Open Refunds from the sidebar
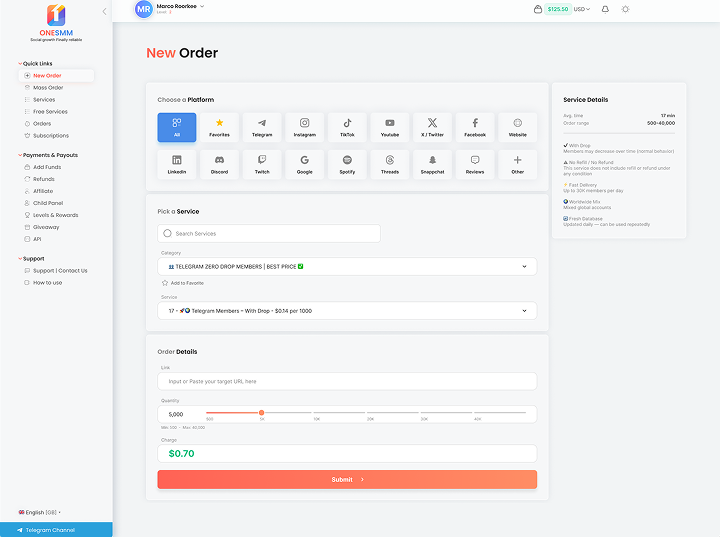The image size is (720, 537). coord(39,179)
